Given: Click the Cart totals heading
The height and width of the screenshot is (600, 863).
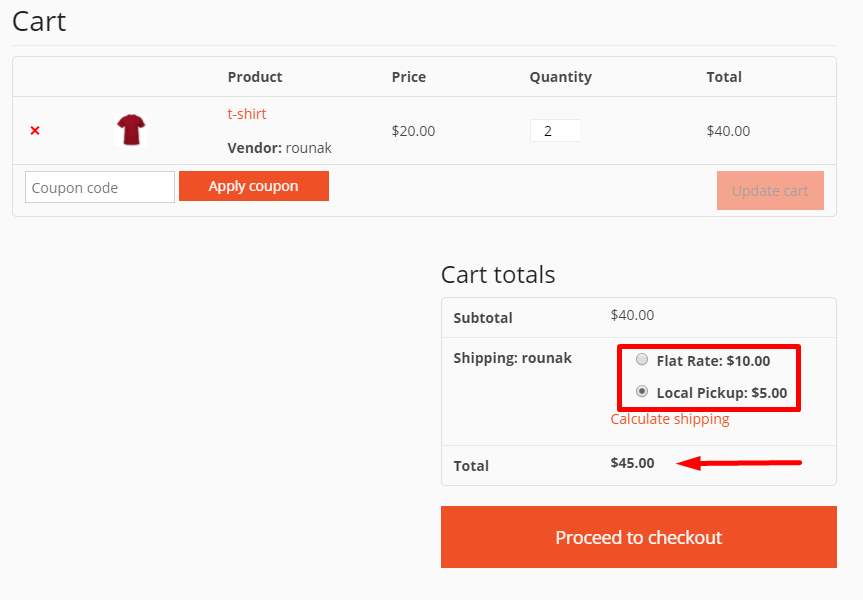Looking at the screenshot, I should coord(498,275).
